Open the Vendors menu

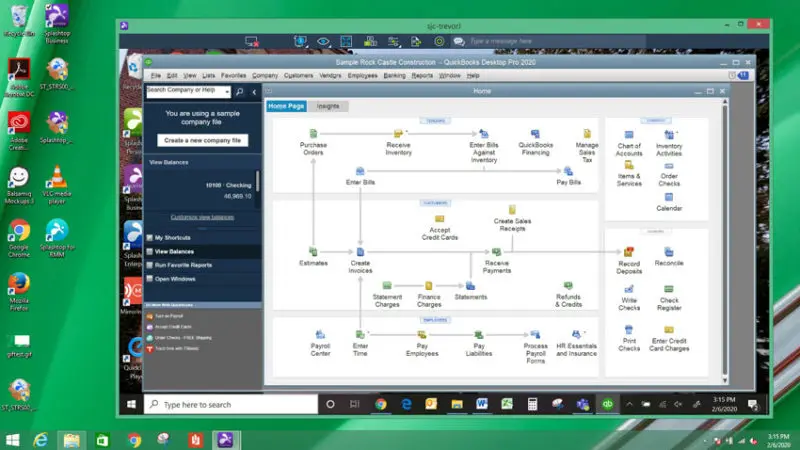330,76
